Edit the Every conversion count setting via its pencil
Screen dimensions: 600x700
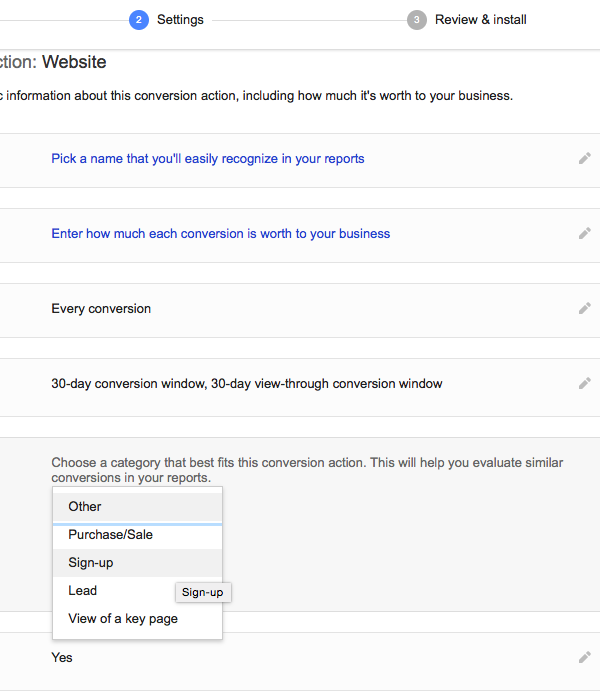tap(585, 308)
